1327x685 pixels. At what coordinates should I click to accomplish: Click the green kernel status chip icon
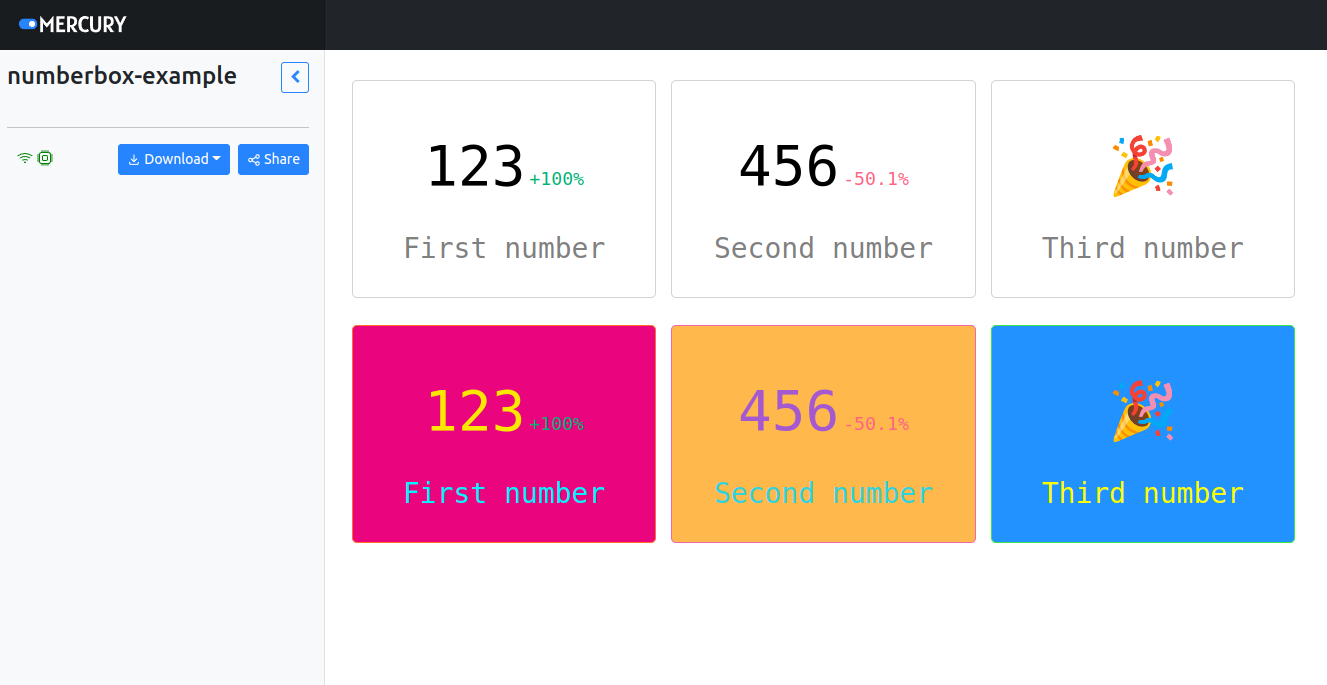click(x=44, y=158)
